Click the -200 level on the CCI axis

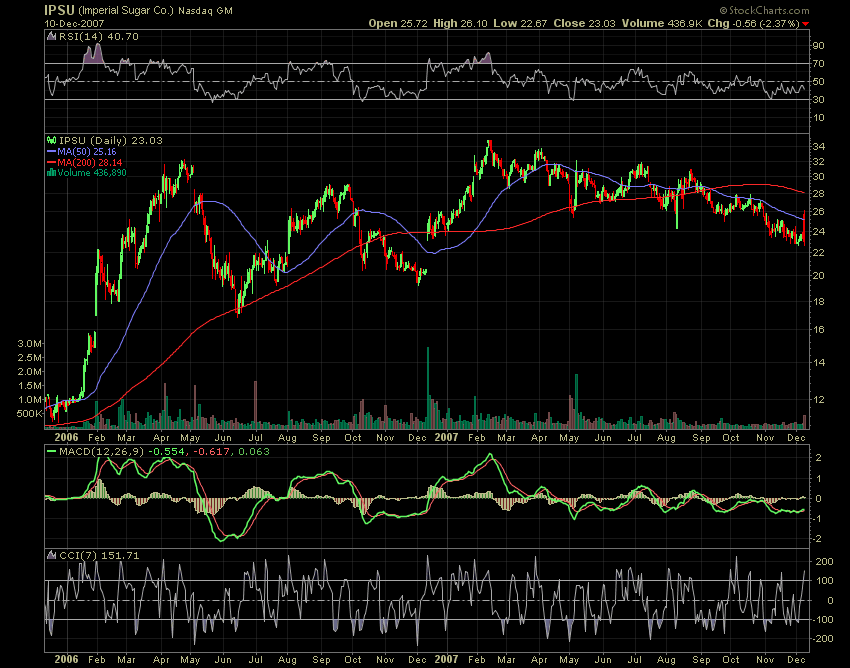pos(822,639)
